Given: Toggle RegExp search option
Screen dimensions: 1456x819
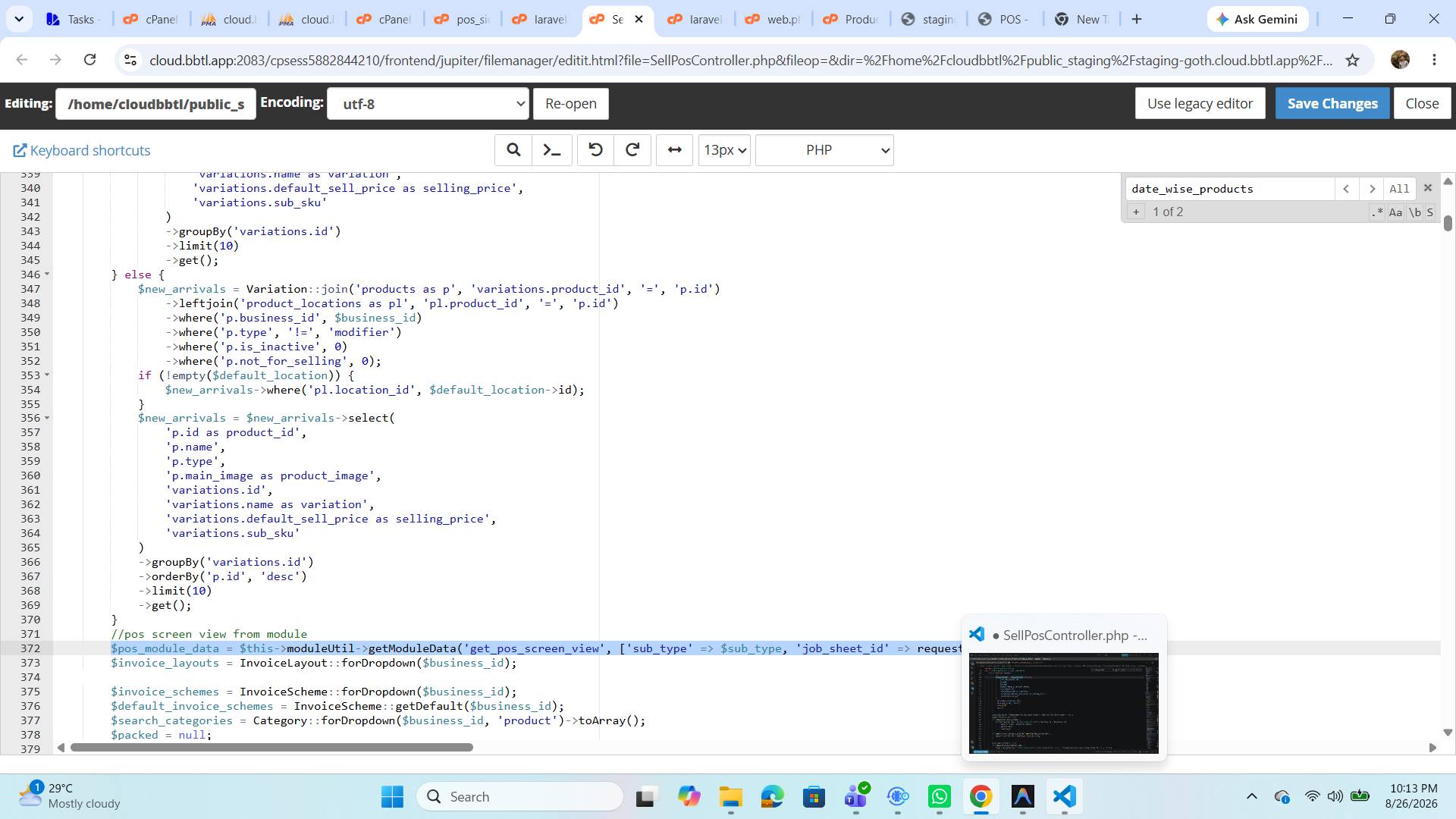Looking at the screenshot, I should pos(1377,212).
